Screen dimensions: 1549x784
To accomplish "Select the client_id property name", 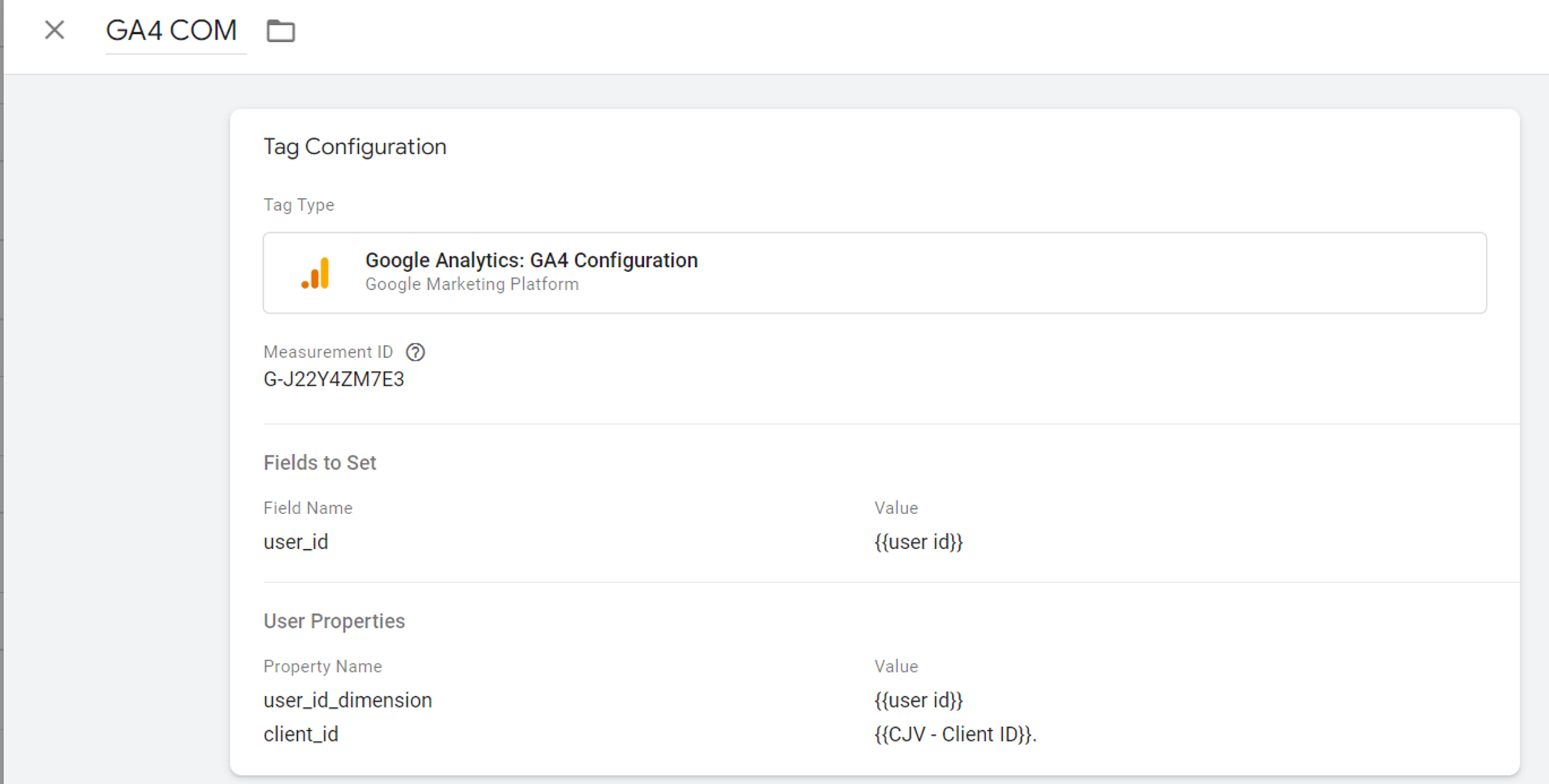I will point(301,734).
